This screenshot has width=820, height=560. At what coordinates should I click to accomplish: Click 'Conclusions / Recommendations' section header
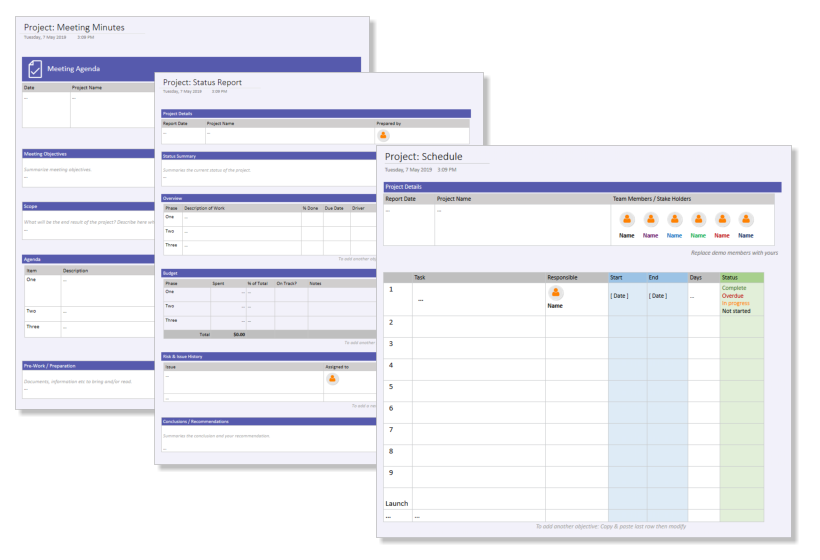[x=269, y=421]
